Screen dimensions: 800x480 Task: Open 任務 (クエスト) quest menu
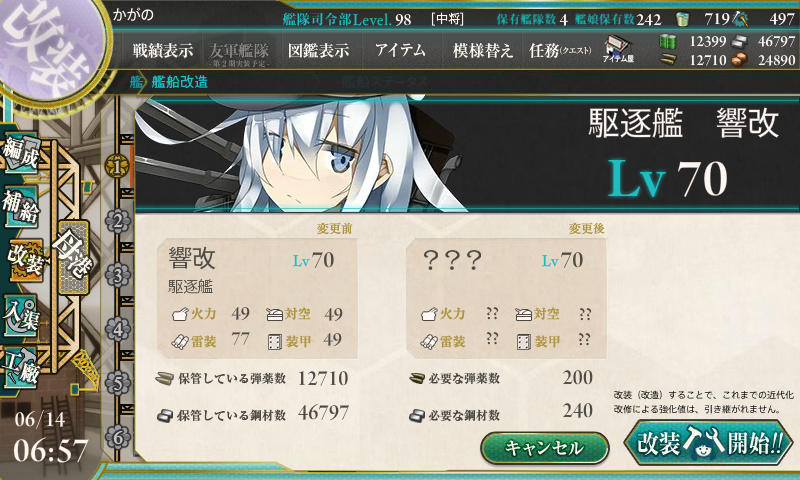coord(560,50)
